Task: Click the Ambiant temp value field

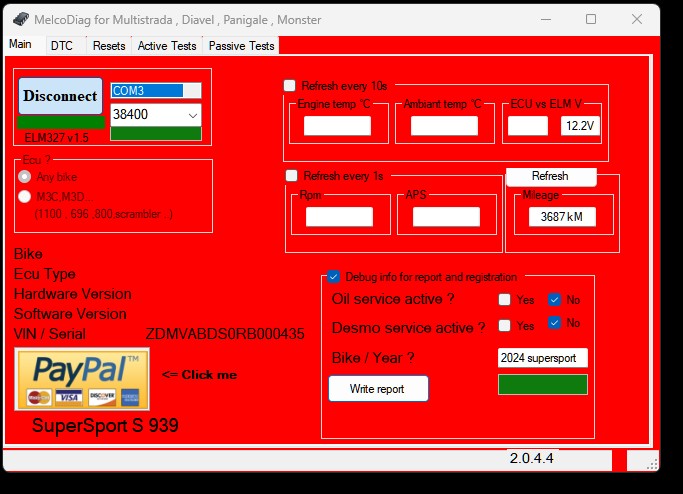Action: click(444, 126)
